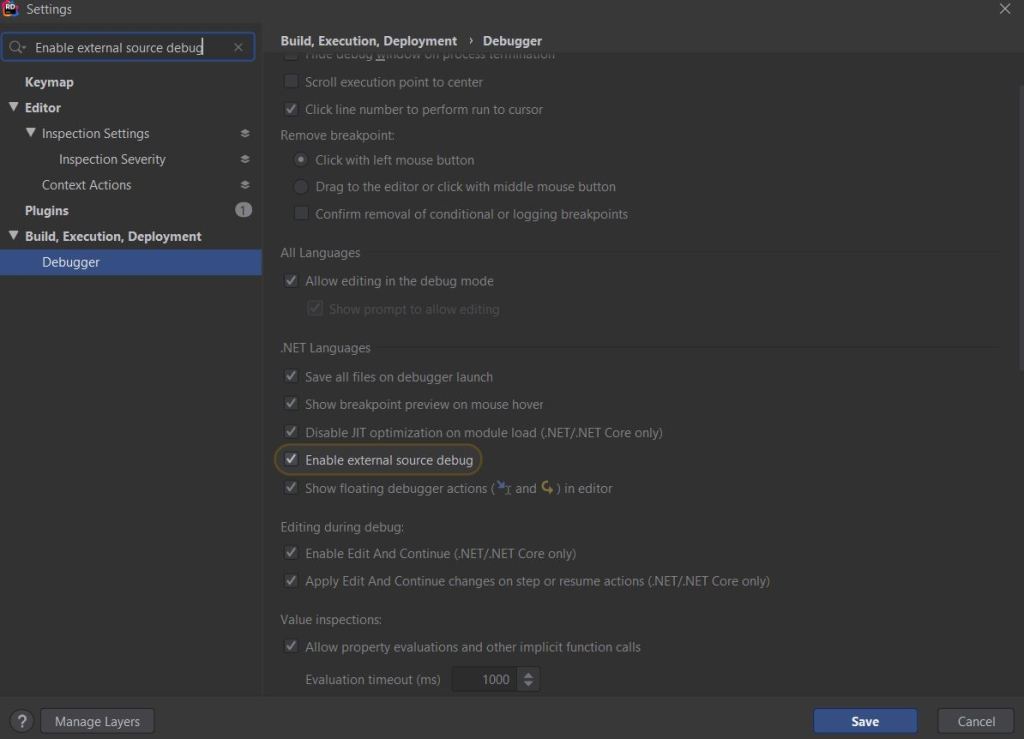Increase Evaluation timeout with stepper arrow
This screenshot has width=1024, height=739.
529,674
